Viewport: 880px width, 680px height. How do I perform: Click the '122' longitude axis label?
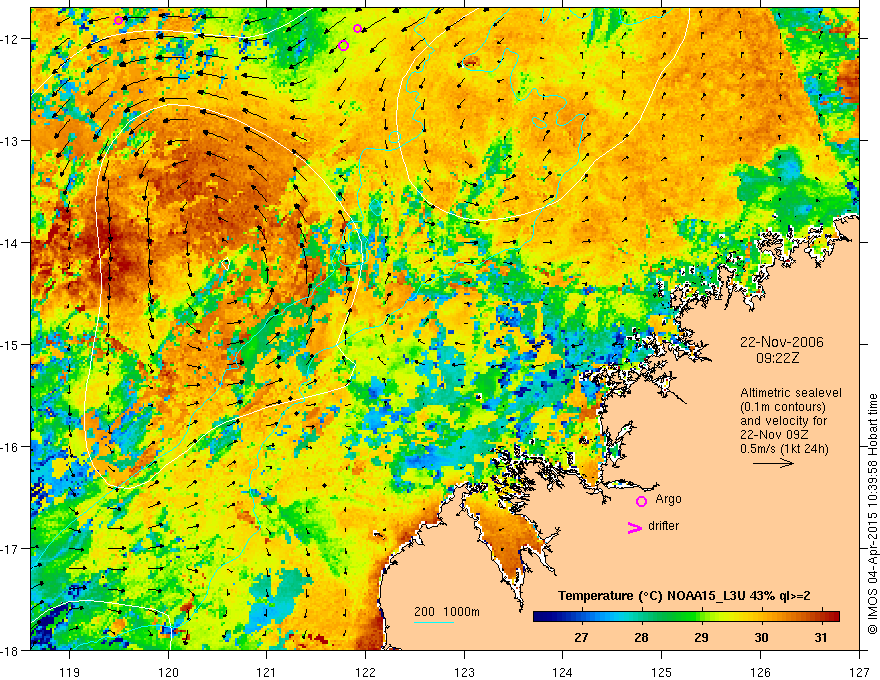365,672
